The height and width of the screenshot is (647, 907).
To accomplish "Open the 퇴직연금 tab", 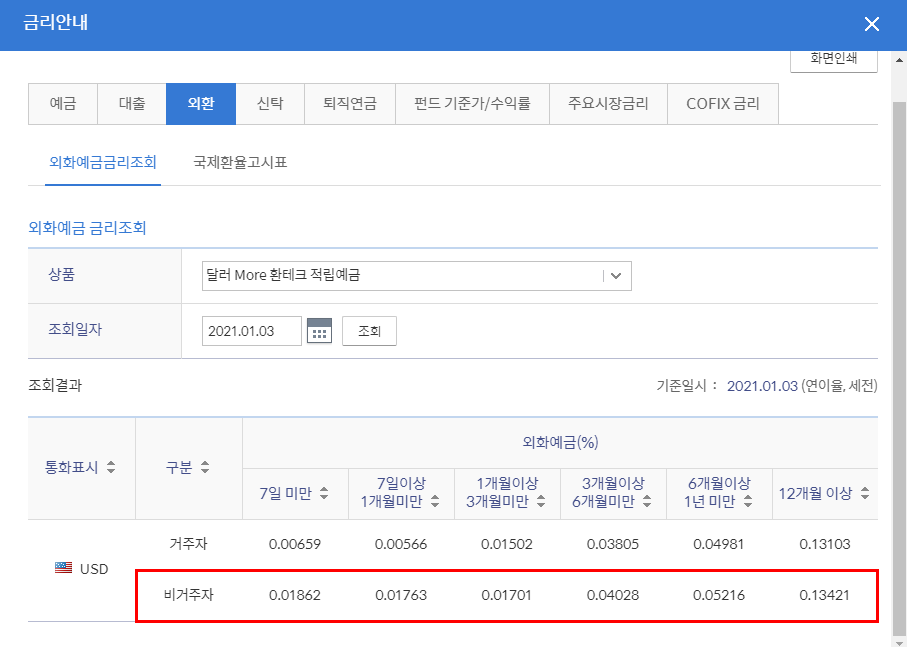I will (350, 104).
